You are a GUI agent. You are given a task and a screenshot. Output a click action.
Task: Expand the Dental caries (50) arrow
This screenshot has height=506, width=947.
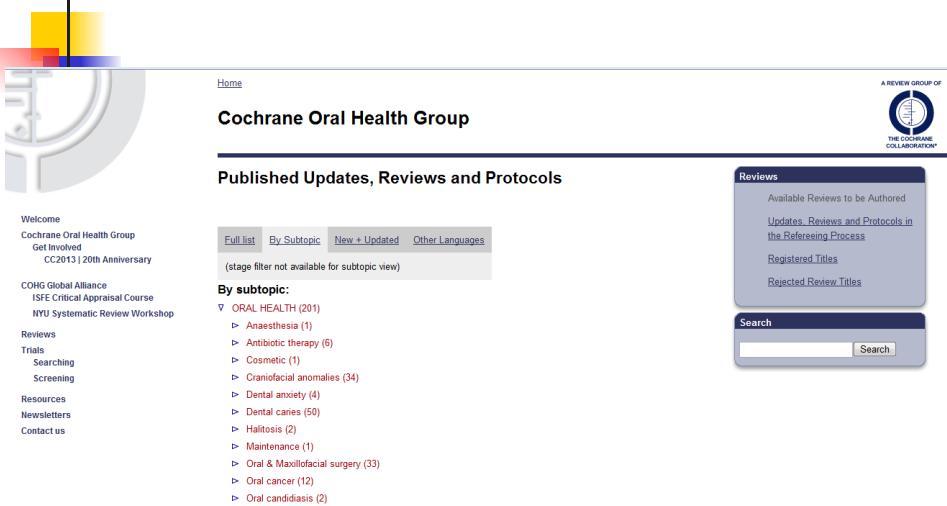pos(236,412)
